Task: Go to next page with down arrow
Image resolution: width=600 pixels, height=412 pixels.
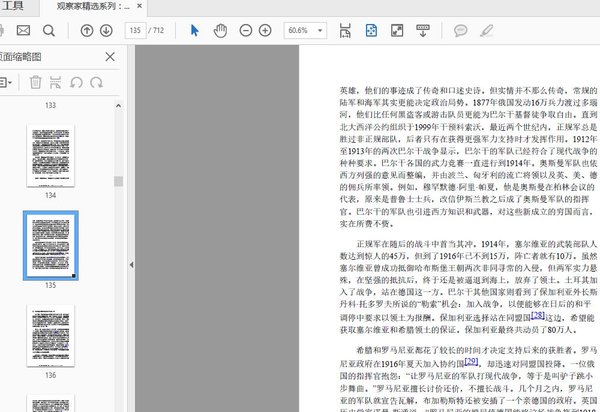Action: (x=107, y=31)
